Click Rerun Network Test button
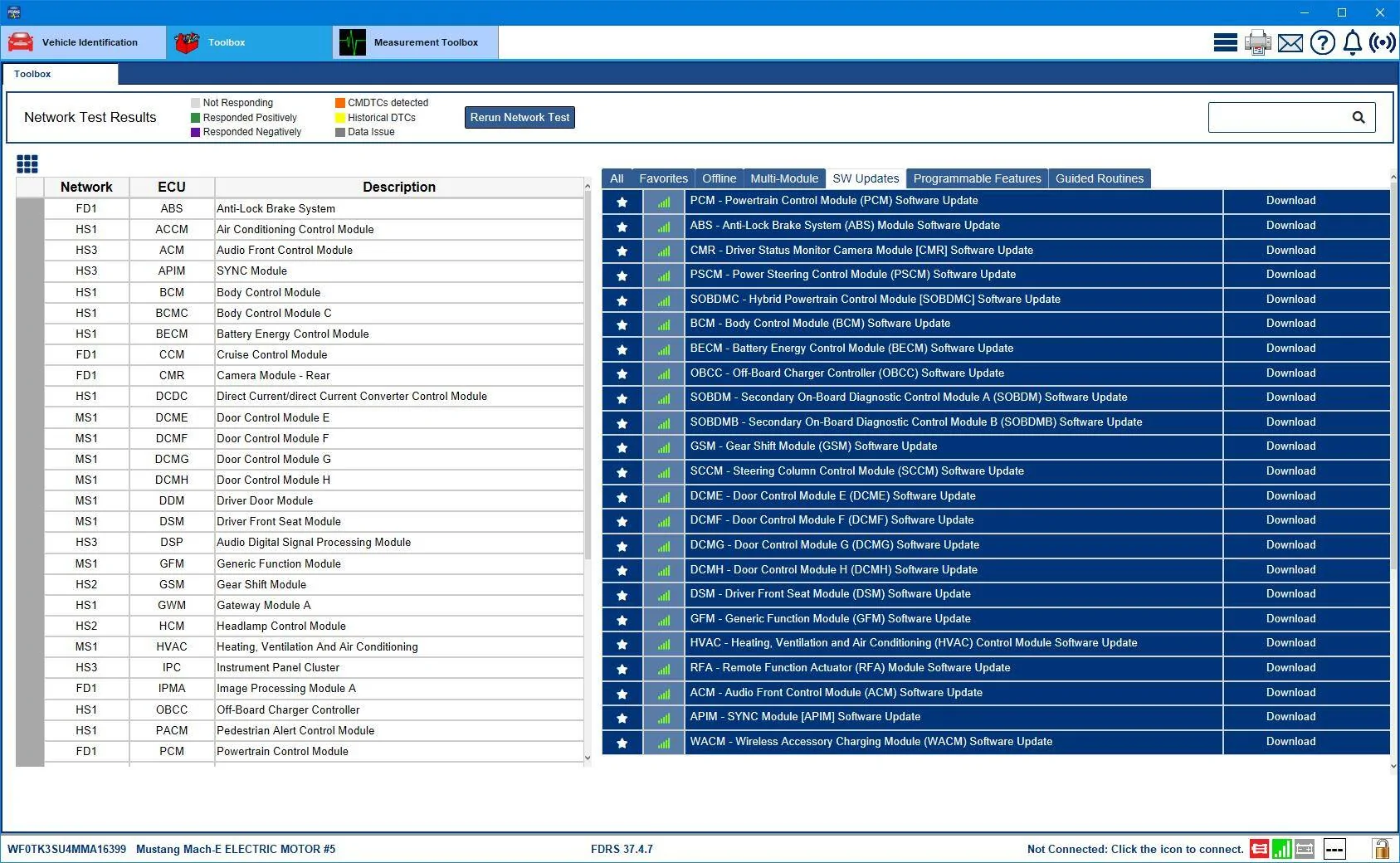Screen dimensions: 1400x863 click(520, 117)
